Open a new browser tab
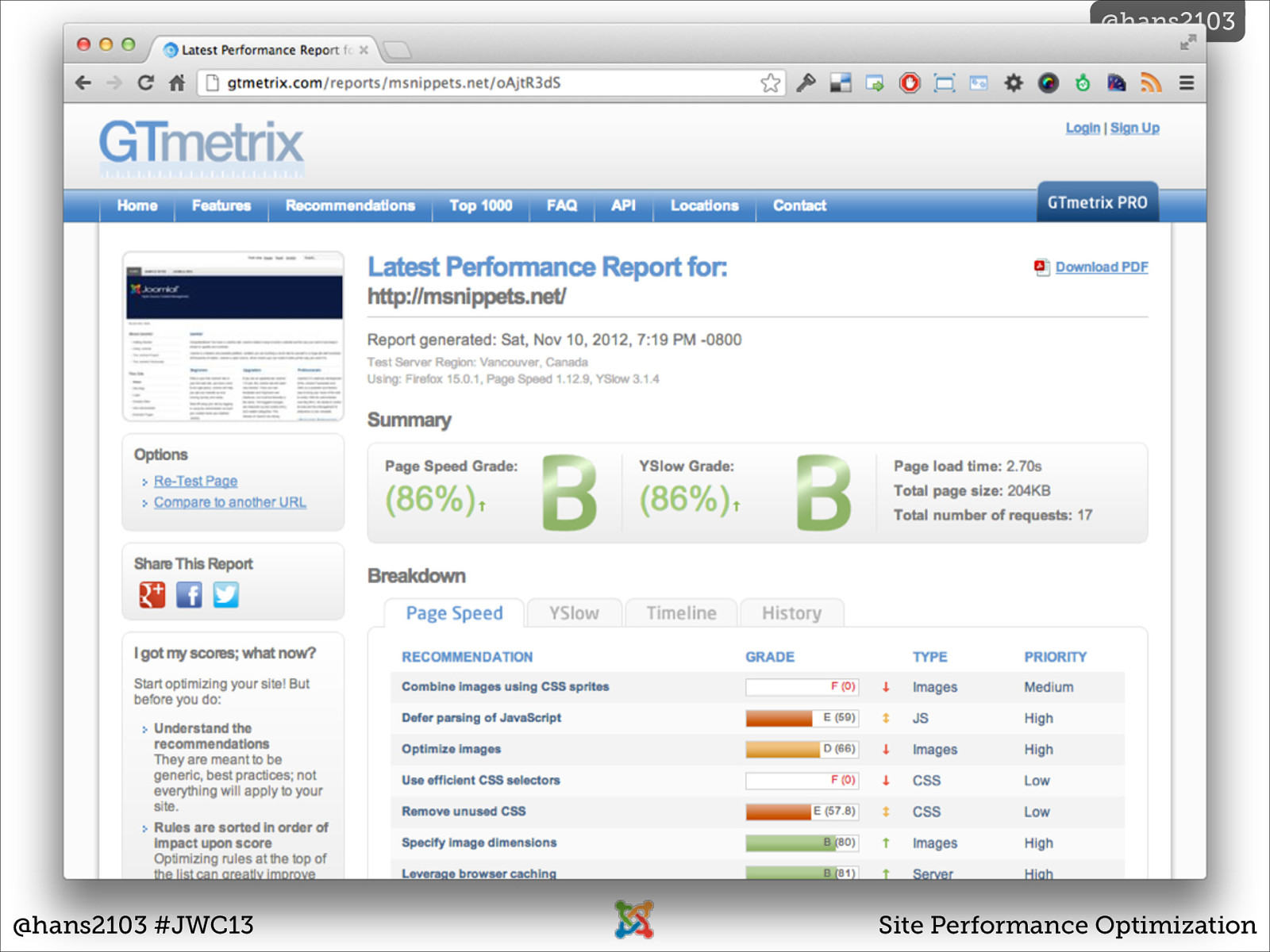Viewport: 1270px width, 952px height. pos(397,51)
